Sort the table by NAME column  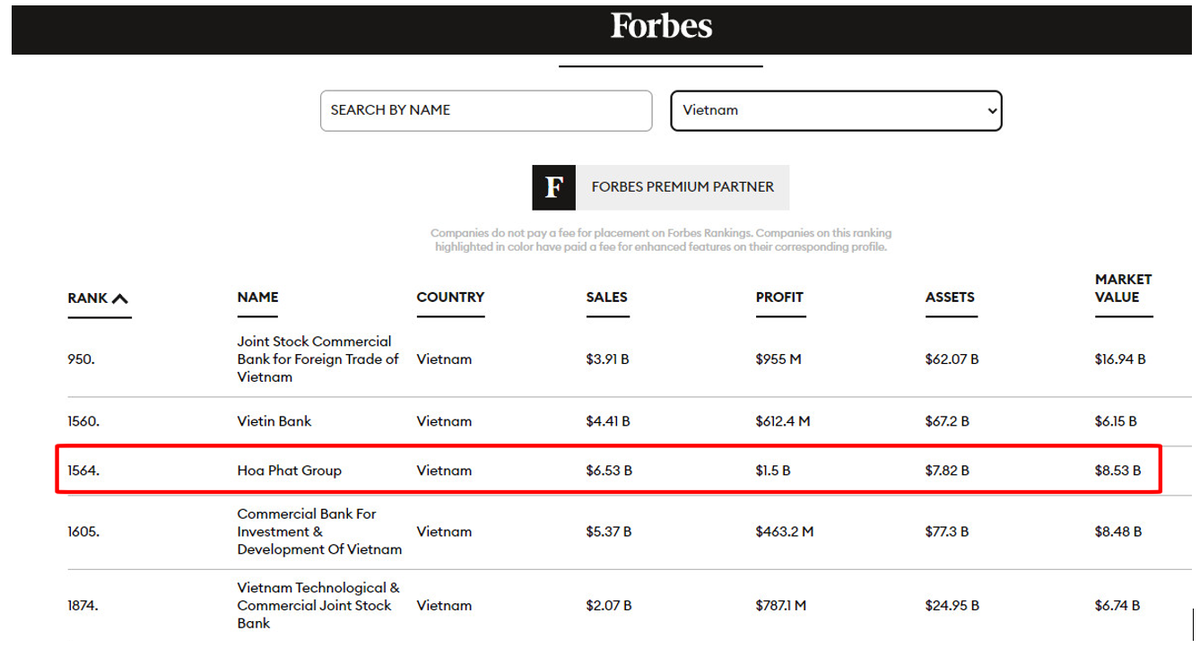258,297
